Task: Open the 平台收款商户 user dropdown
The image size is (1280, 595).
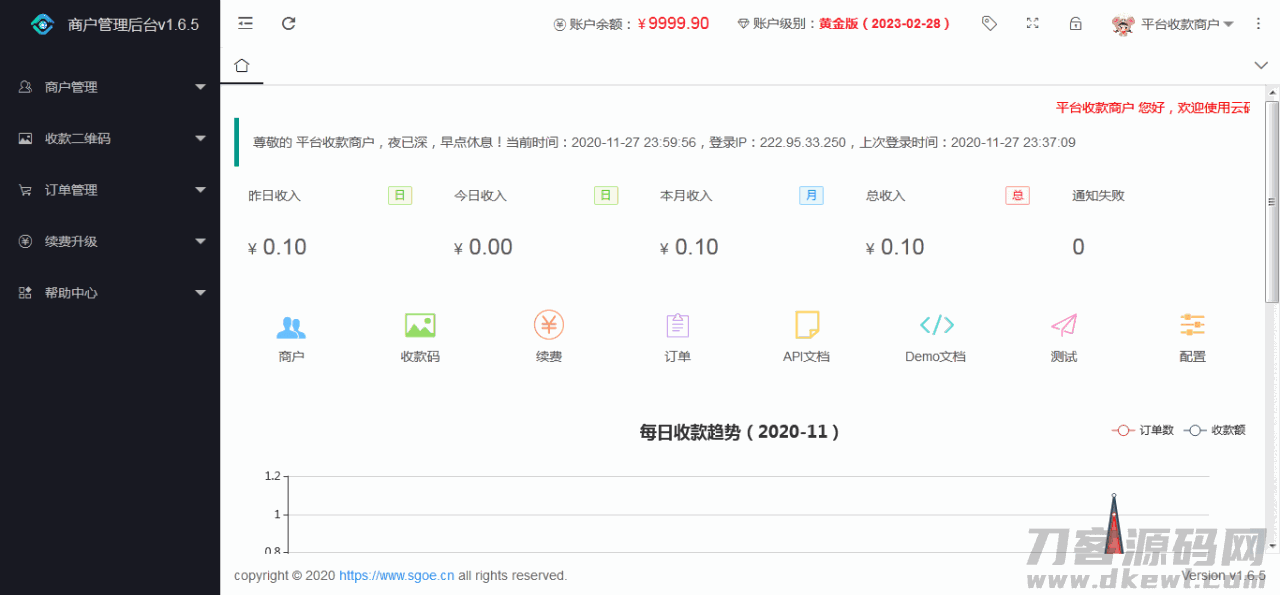Action: (x=1173, y=24)
